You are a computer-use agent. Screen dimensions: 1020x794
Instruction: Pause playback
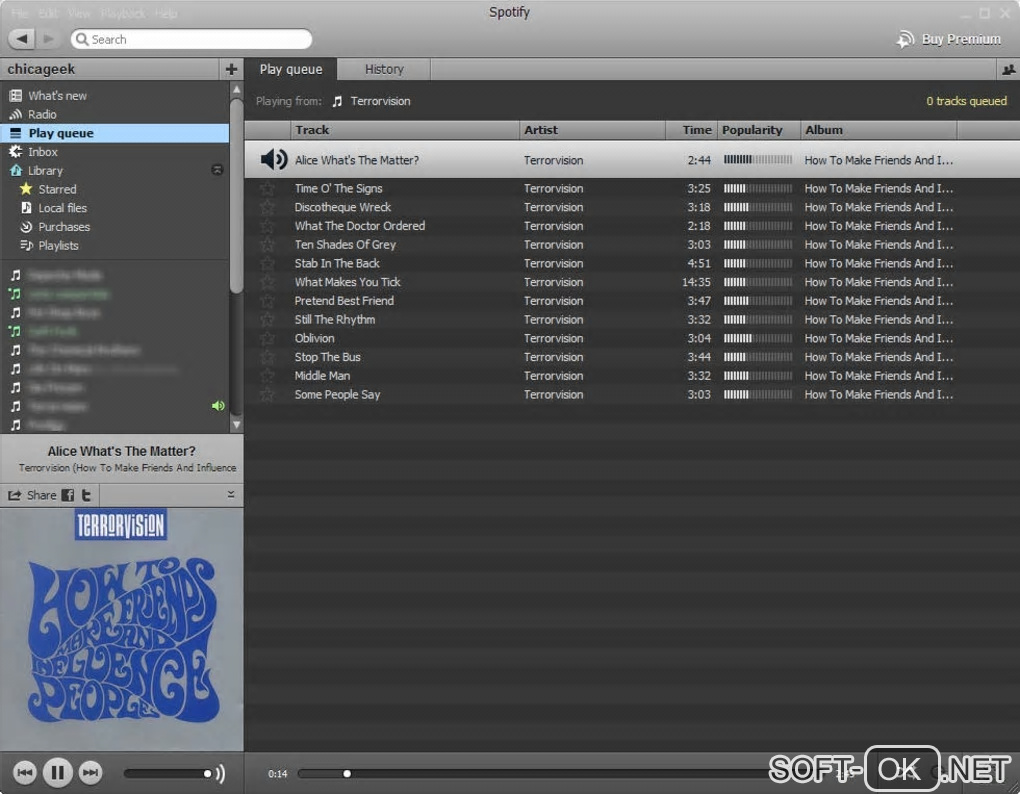57,773
